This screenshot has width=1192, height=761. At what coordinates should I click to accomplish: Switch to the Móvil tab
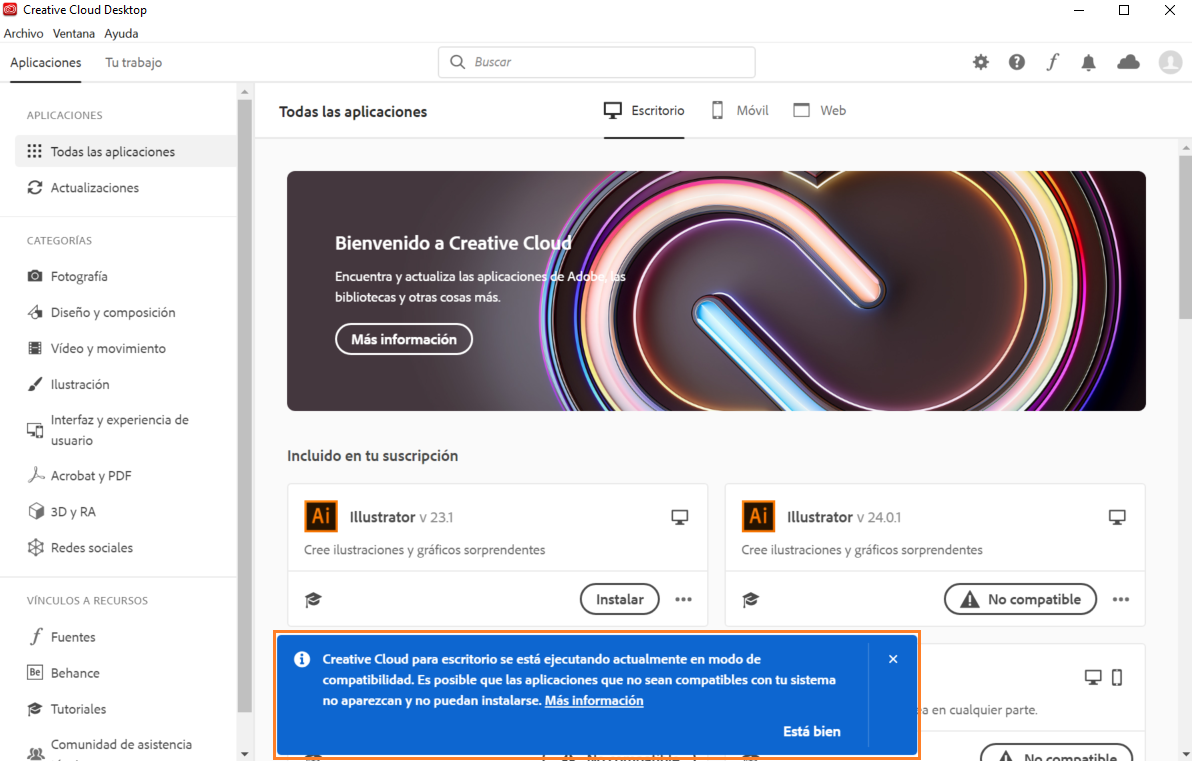tap(739, 110)
